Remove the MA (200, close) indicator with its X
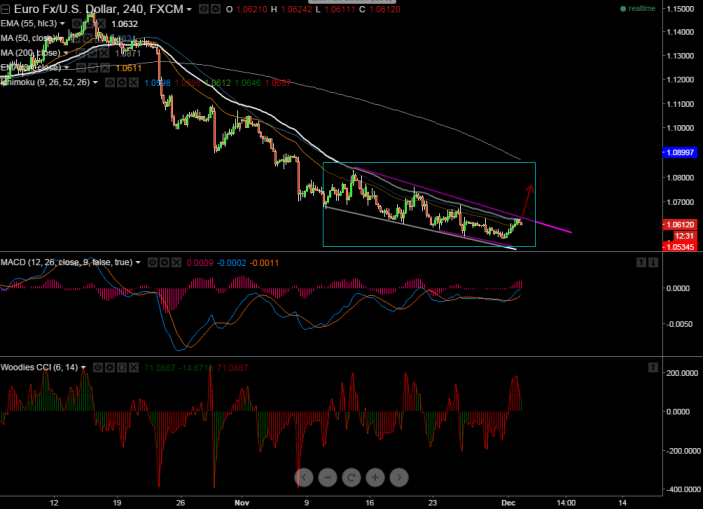703x509 pixels. click(104, 53)
